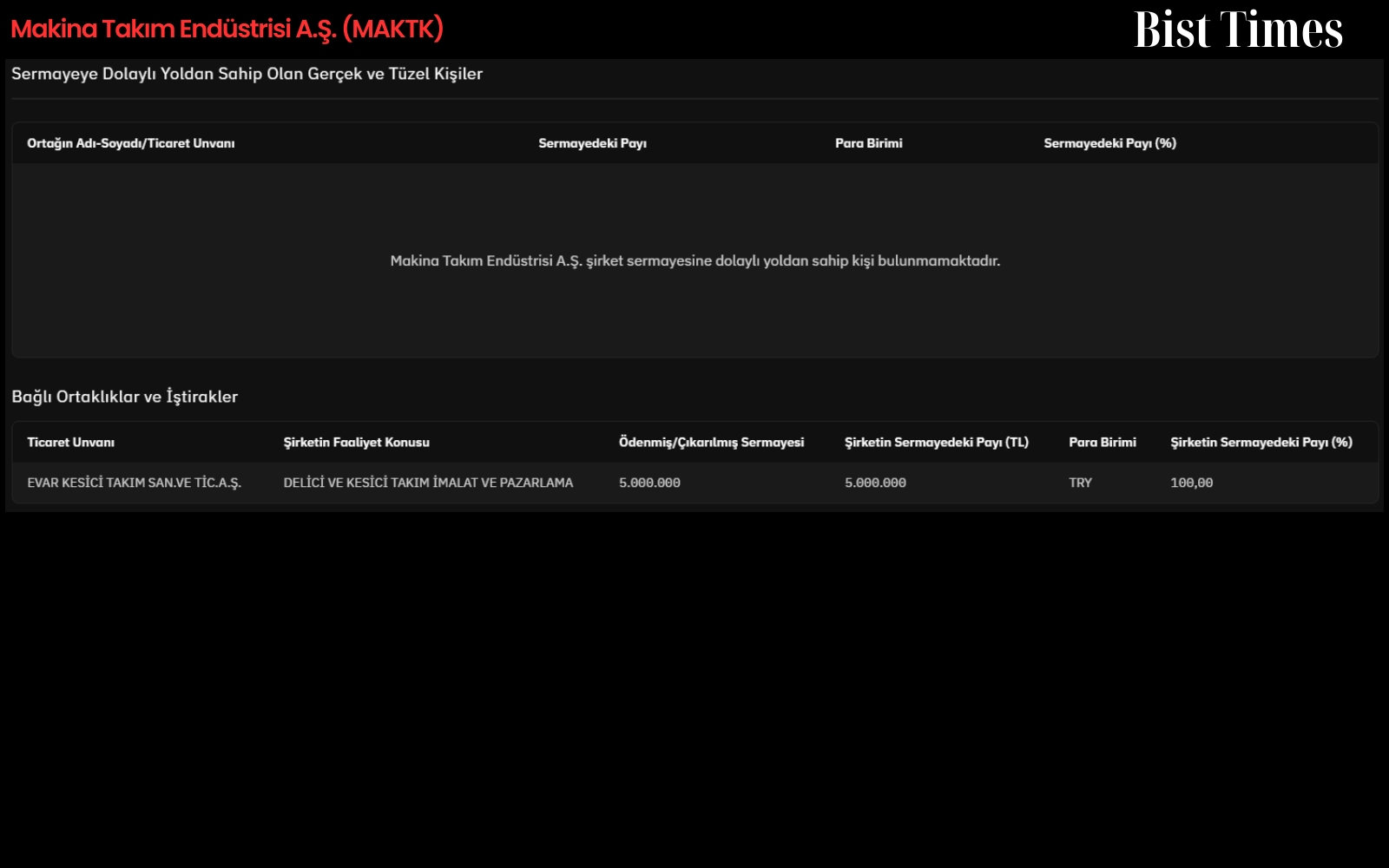Click the top table's 'Para Birimi' column header
Viewport: 1389px width, 868px height.
point(869,143)
